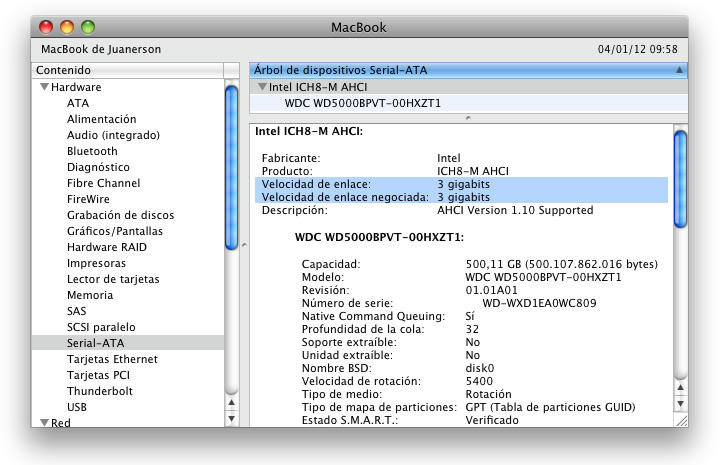Click the details pane scroll down arrow
720x465 pixels.
tap(680, 404)
